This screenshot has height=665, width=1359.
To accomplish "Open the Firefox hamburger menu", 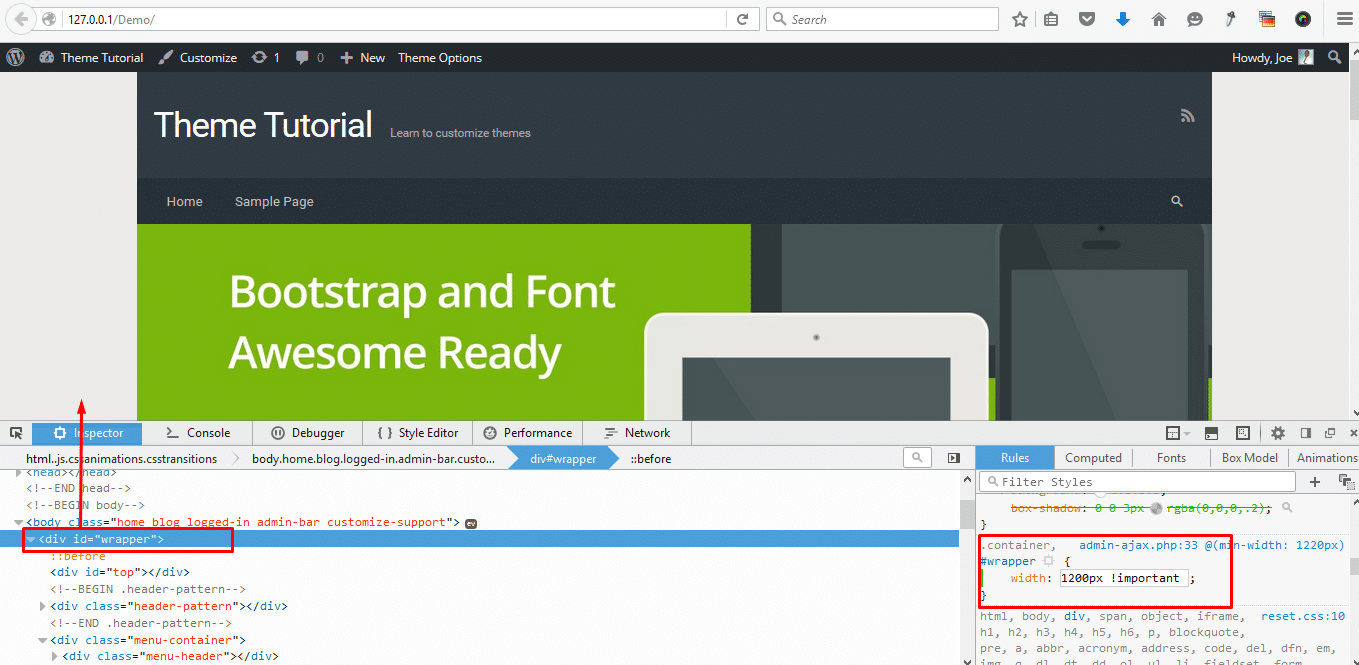I will tap(1343, 19).
